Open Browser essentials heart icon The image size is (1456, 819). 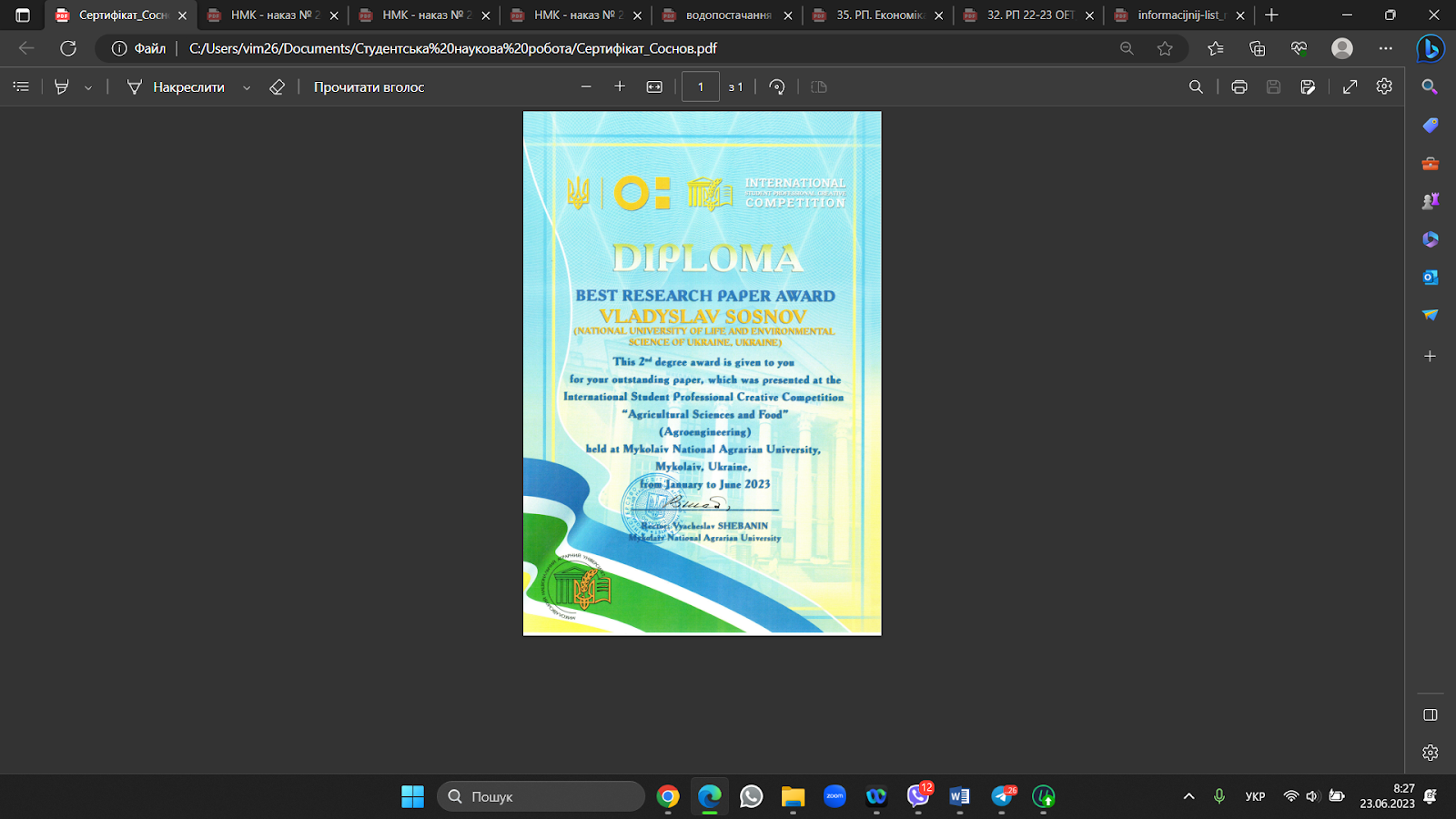pos(1299,48)
